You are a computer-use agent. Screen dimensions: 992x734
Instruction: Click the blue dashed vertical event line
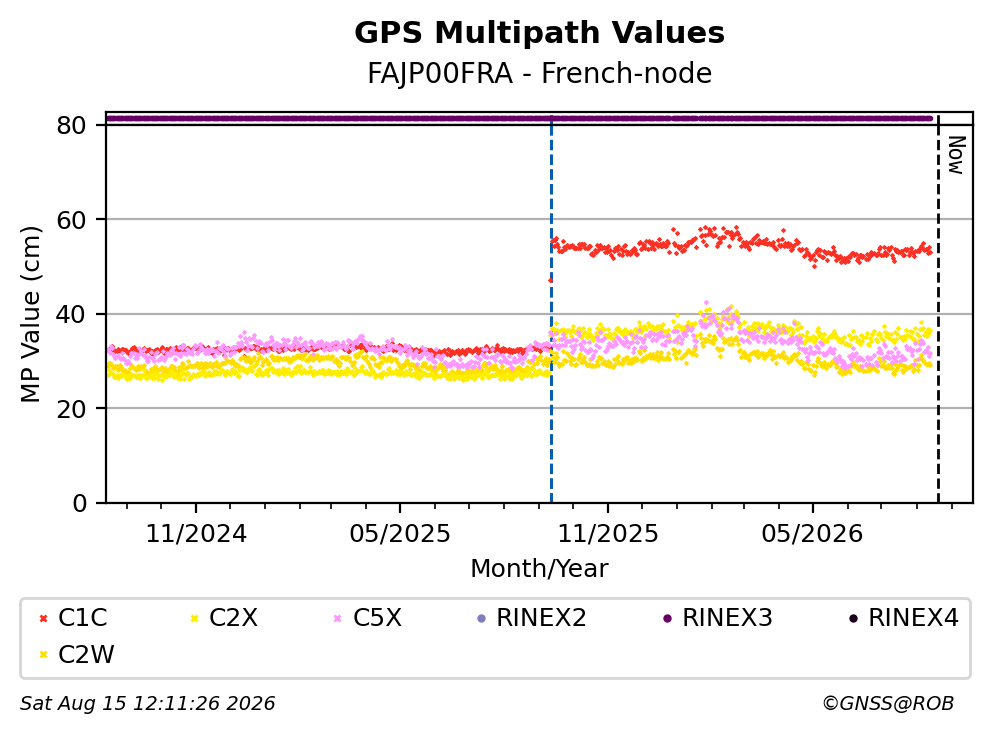pos(551,310)
